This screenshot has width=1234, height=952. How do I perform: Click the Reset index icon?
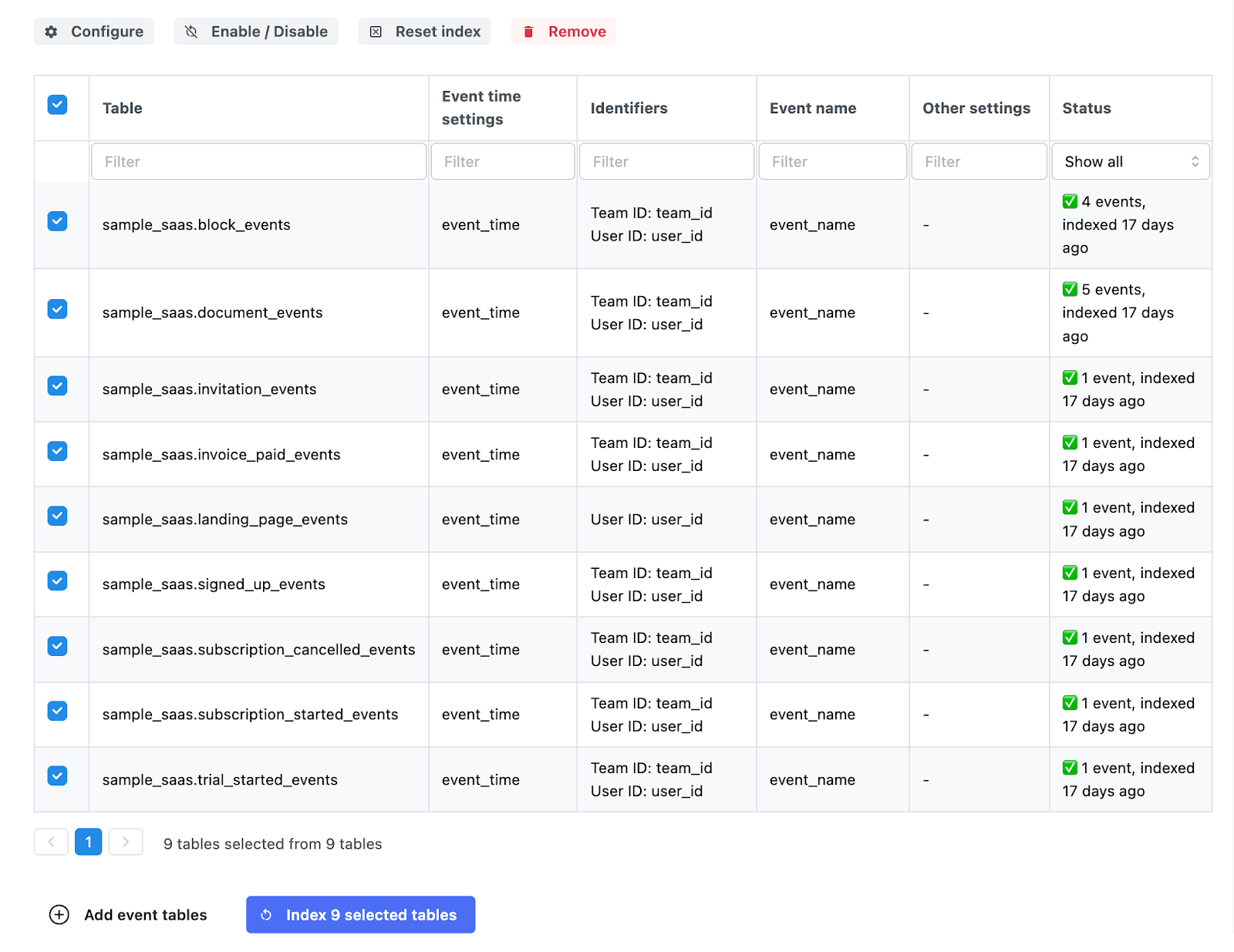click(376, 32)
